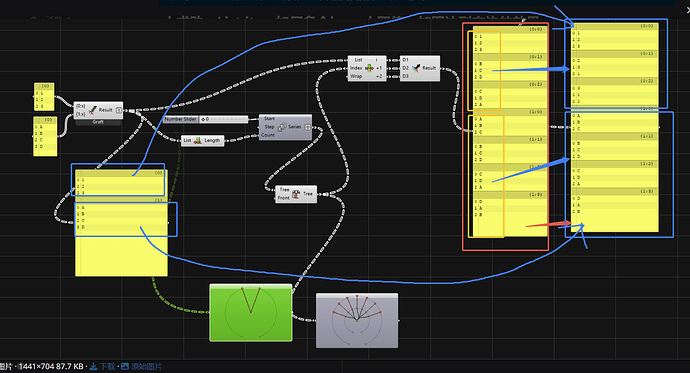Select the List Length component icon
This screenshot has height=373, width=690.
point(198,140)
